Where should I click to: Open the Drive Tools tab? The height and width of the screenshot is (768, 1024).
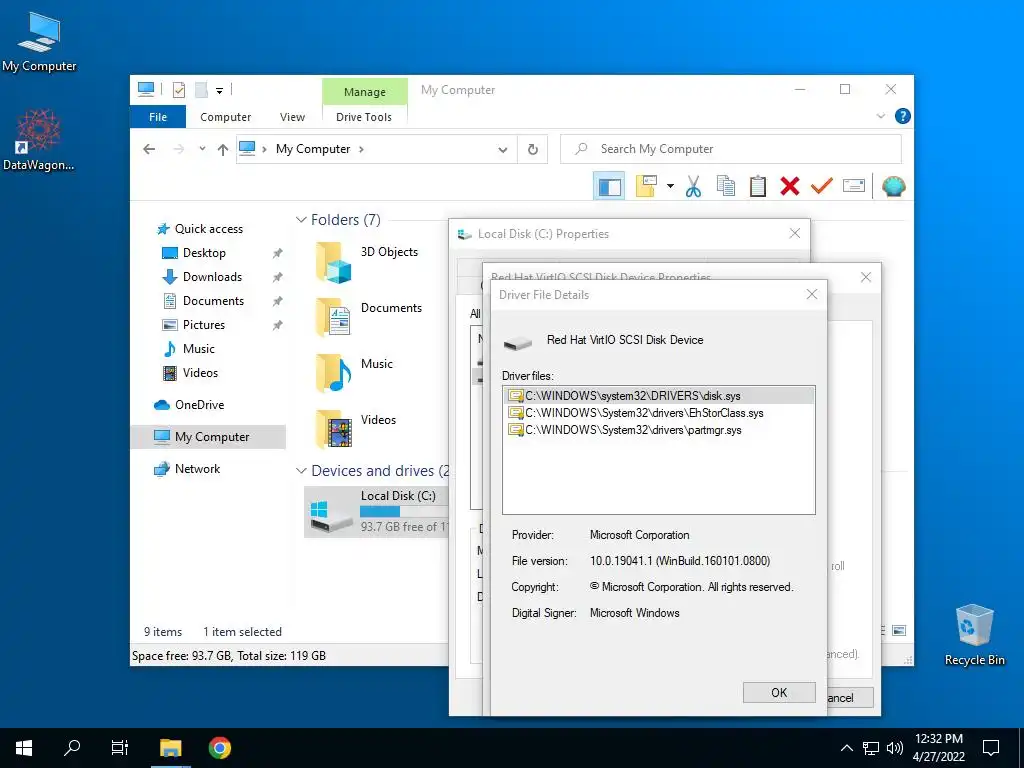364,117
